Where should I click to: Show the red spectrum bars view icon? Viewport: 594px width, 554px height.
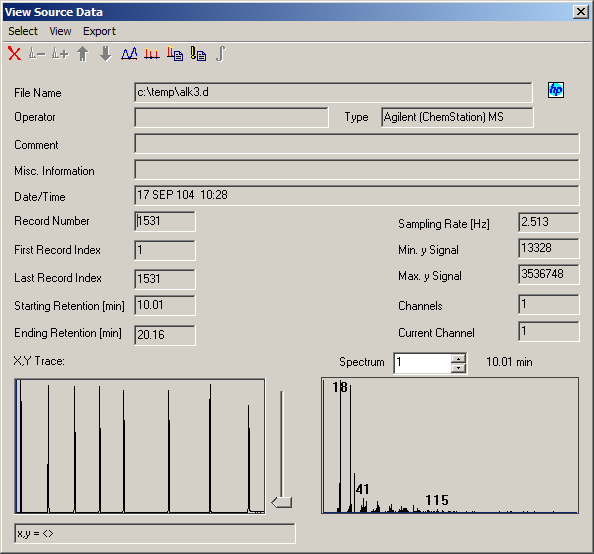(x=152, y=53)
